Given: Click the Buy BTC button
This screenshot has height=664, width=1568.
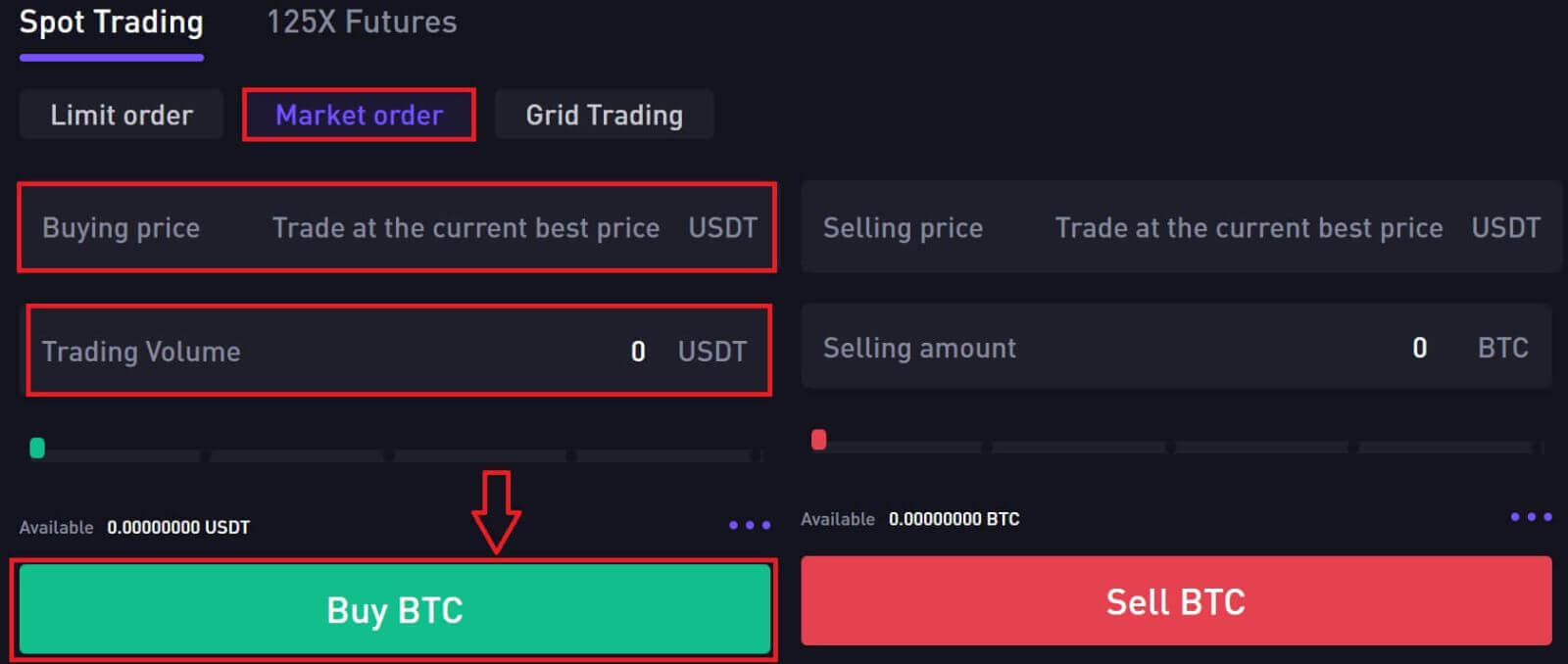Looking at the screenshot, I should point(396,609).
